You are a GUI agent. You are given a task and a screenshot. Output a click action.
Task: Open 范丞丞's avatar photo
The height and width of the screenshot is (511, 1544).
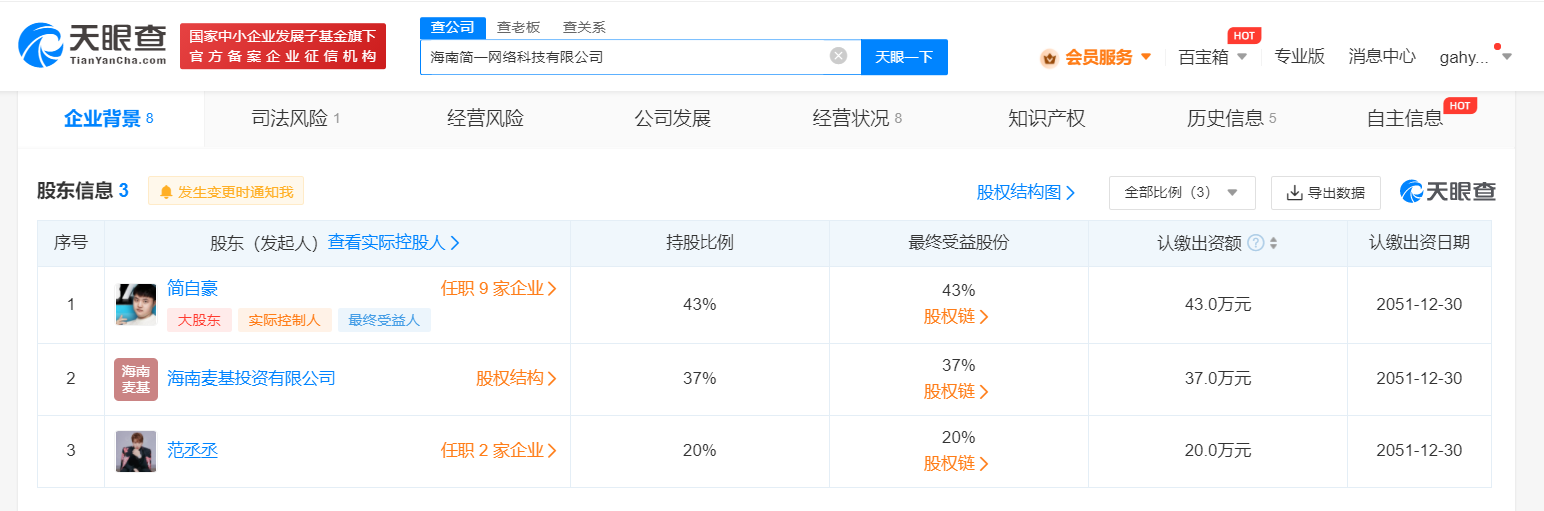(x=136, y=451)
